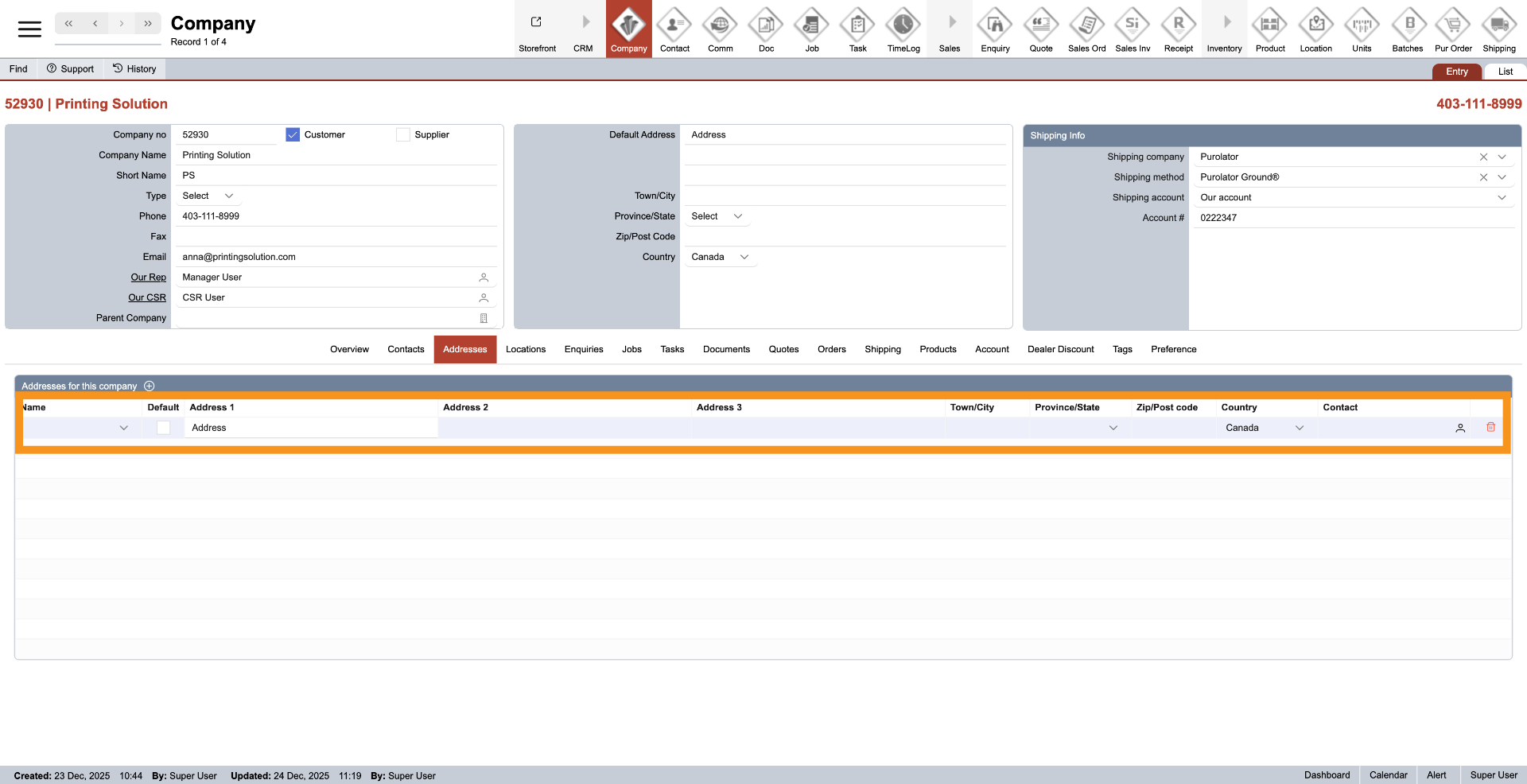The image size is (1527, 784).
Task: Delete the address row with trash icon
Action: pos(1490,428)
